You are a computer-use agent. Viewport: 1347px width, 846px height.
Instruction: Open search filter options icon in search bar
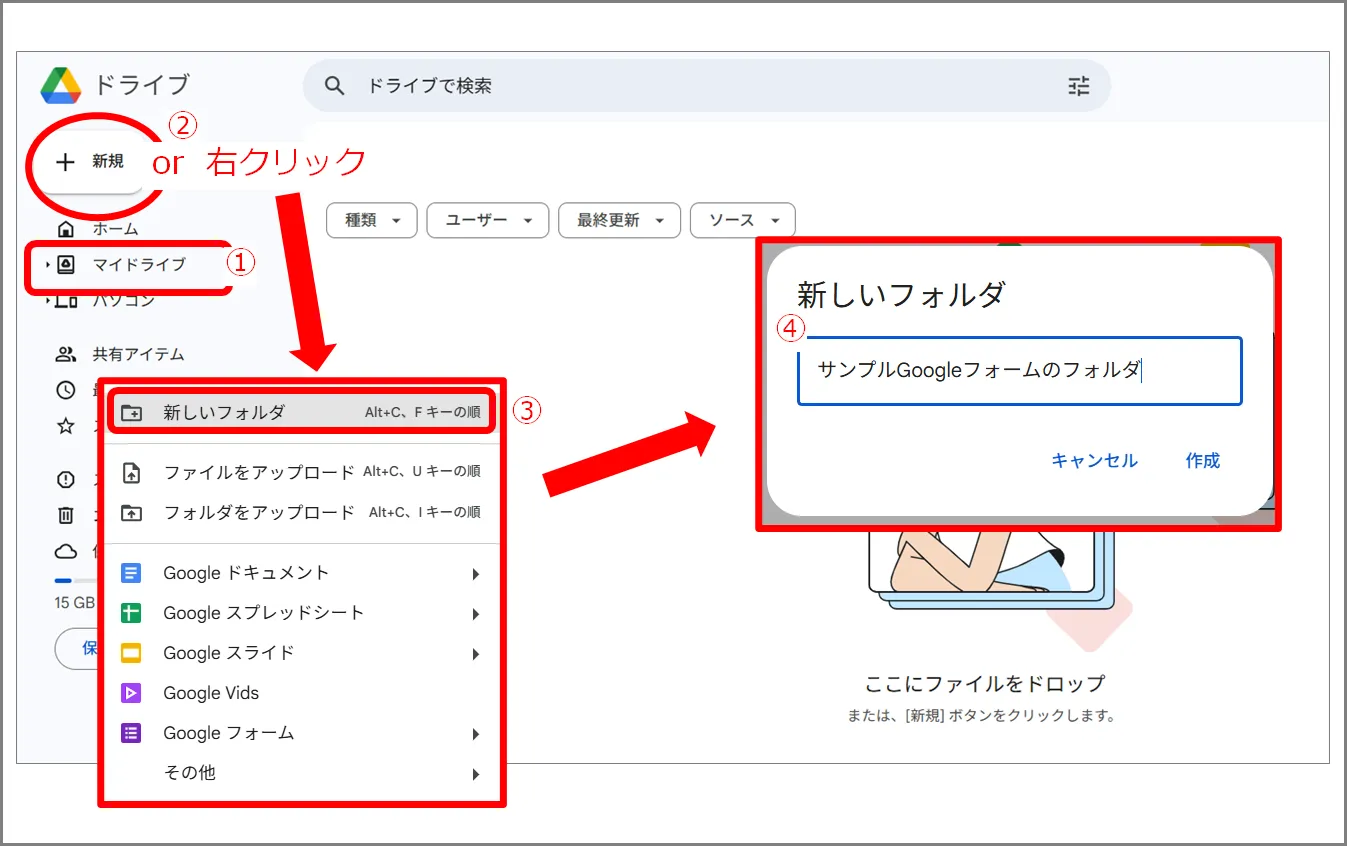[1078, 86]
